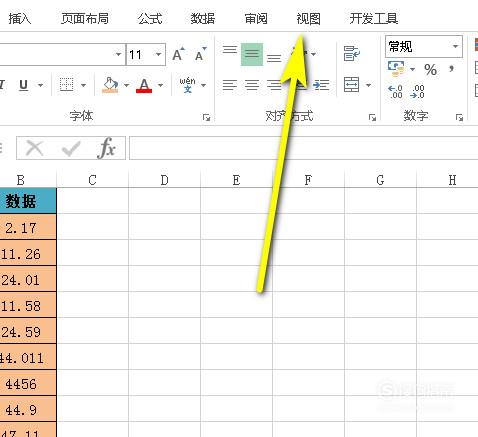Open merge cells dropdown arrow

[368, 85]
